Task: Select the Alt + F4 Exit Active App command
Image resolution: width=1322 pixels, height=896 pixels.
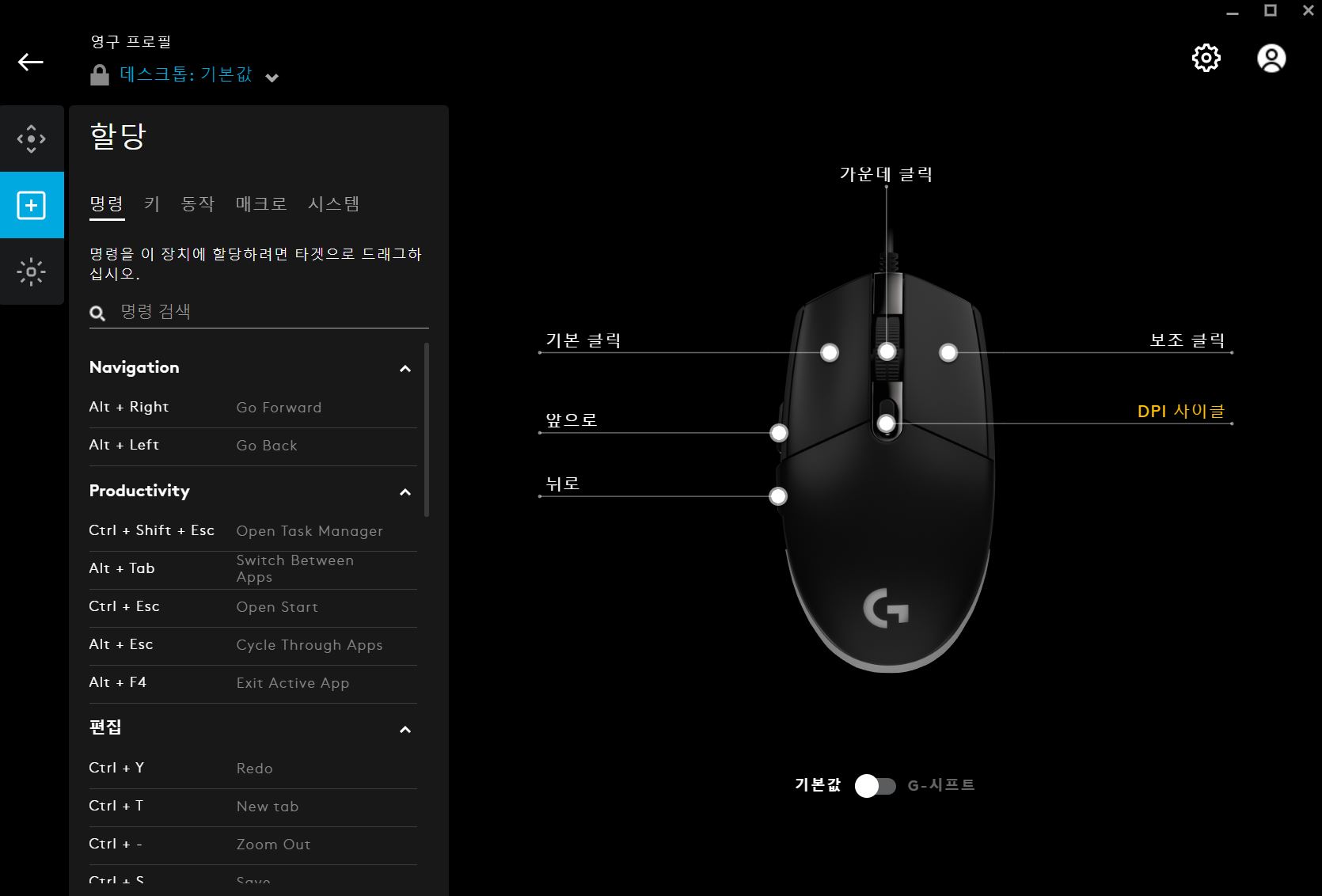Action: pyautogui.click(x=253, y=683)
